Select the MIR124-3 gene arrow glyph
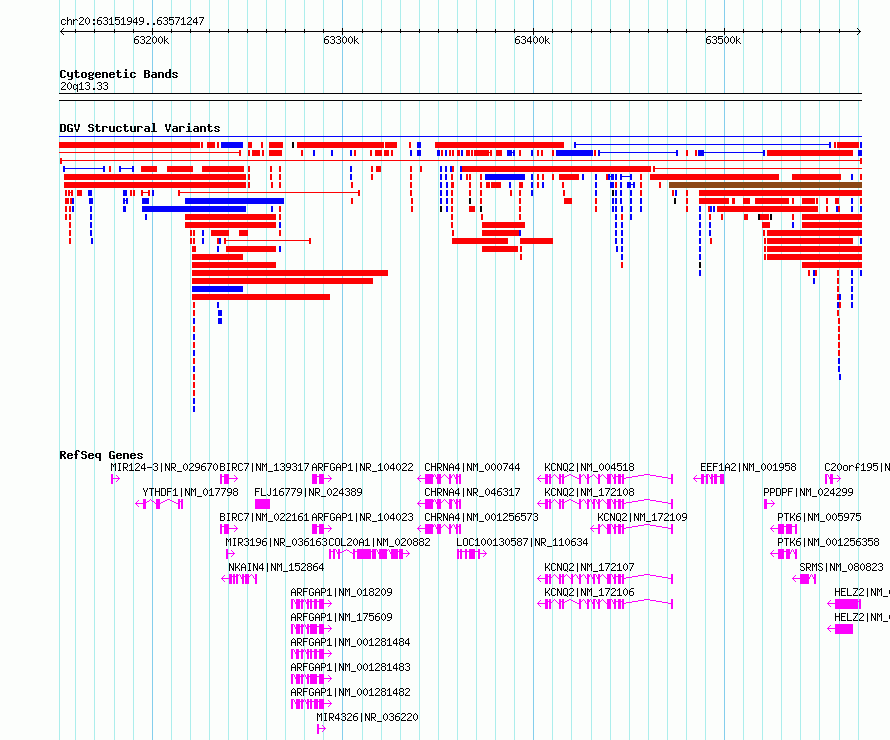890x740 pixels. (115, 479)
